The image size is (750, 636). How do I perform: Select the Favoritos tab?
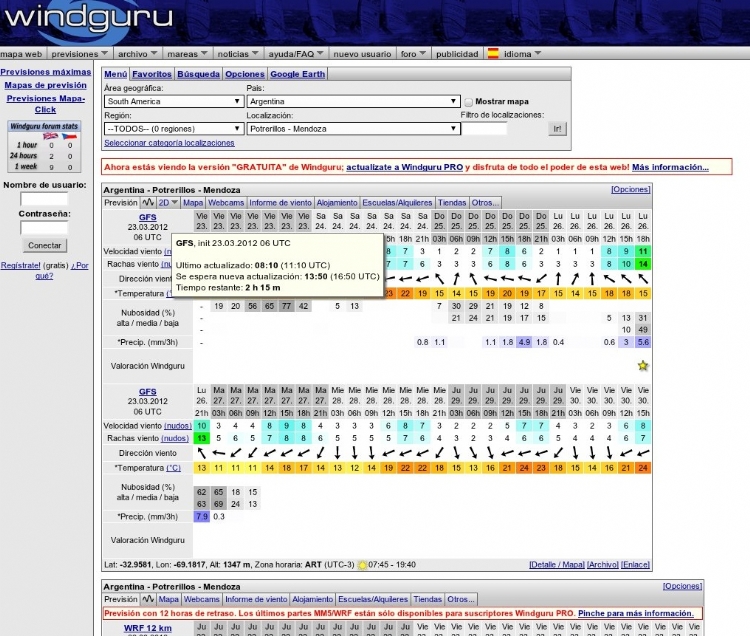point(152,74)
